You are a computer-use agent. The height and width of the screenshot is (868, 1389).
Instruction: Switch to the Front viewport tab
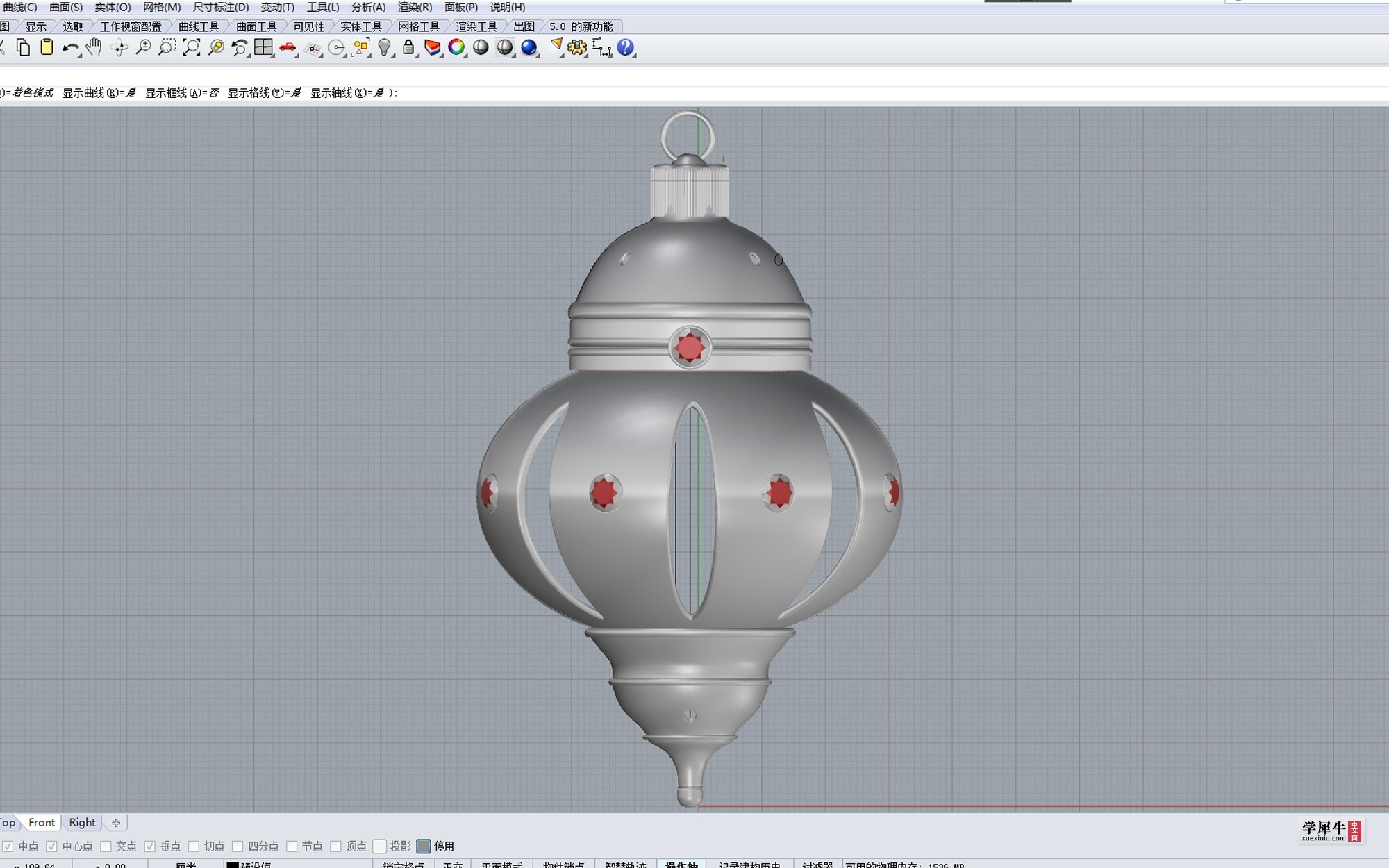(x=42, y=822)
